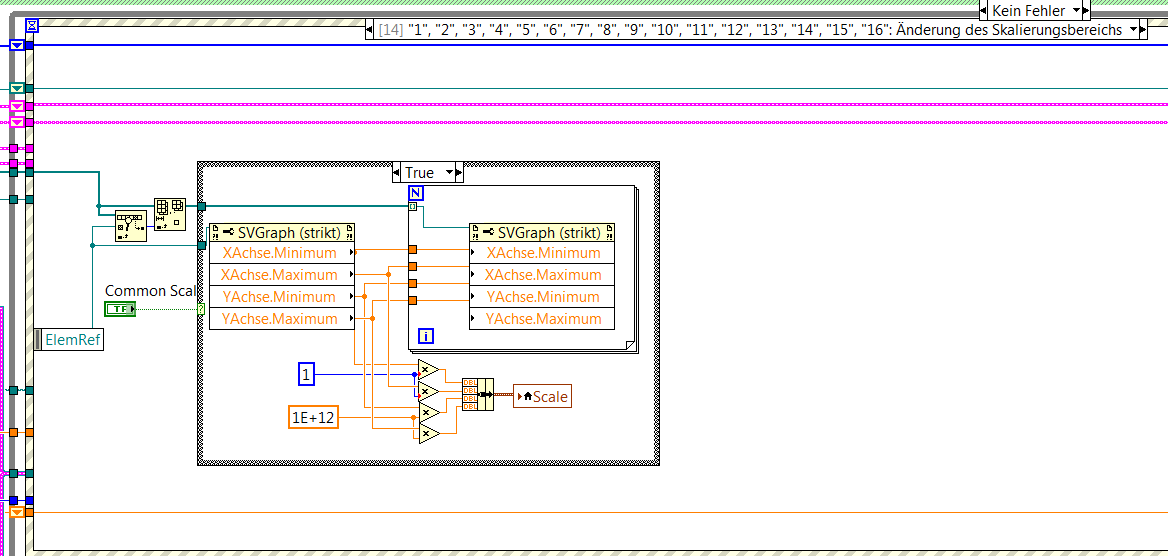
Task: Click the ElemRef event data node
Action: point(69,339)
